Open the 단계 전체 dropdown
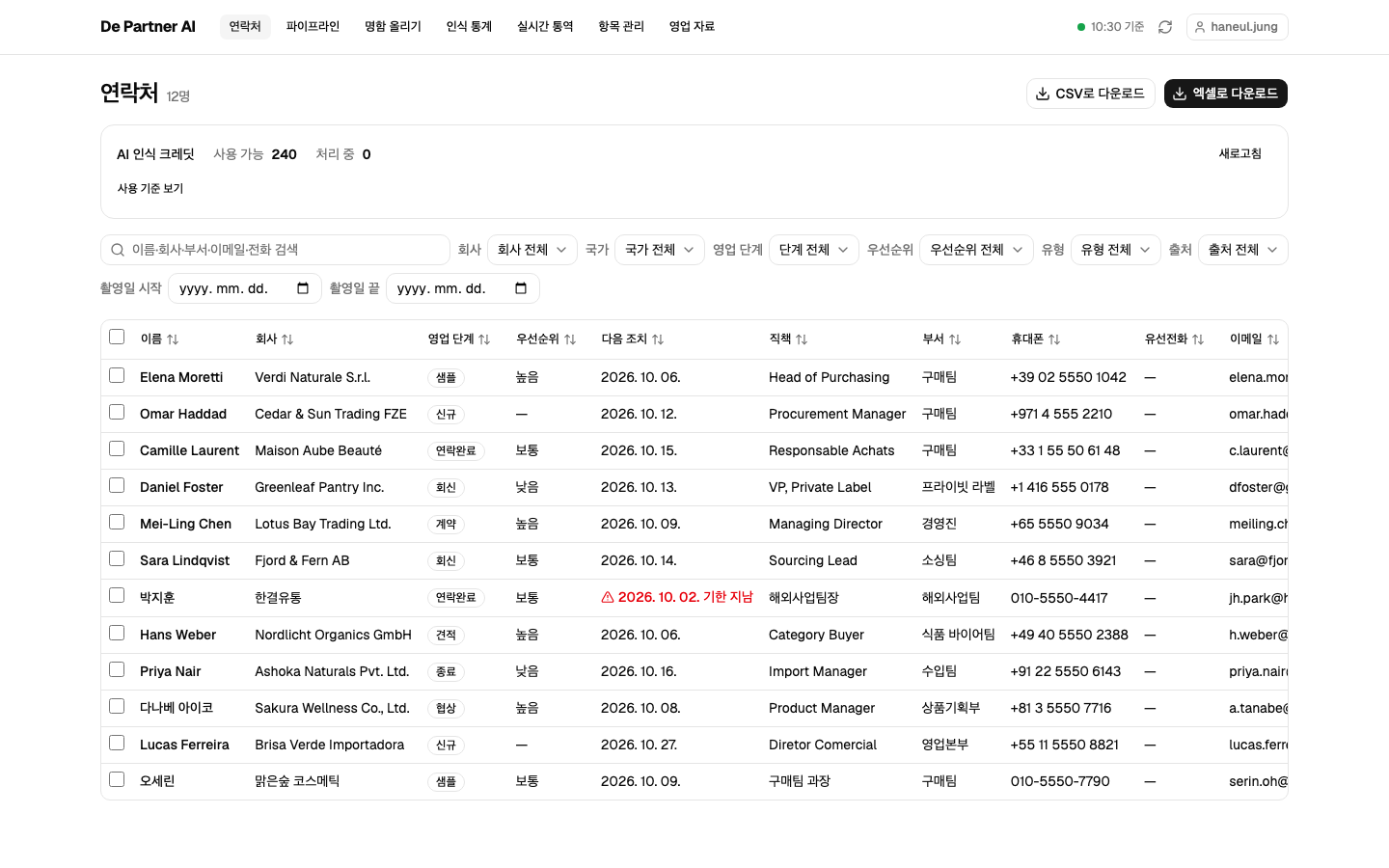 (814, 250)
